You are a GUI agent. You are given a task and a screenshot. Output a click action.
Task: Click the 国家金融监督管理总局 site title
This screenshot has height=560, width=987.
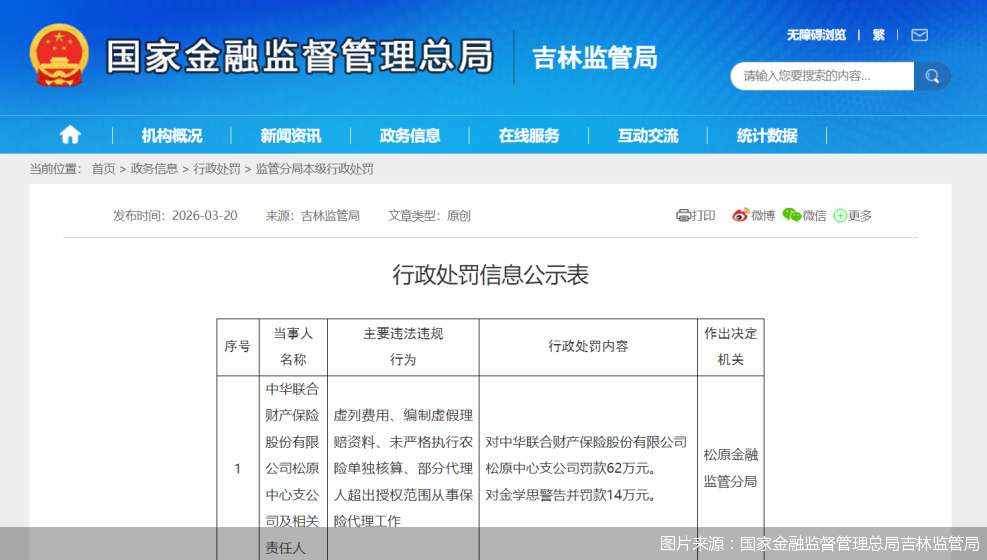[299, 56]
